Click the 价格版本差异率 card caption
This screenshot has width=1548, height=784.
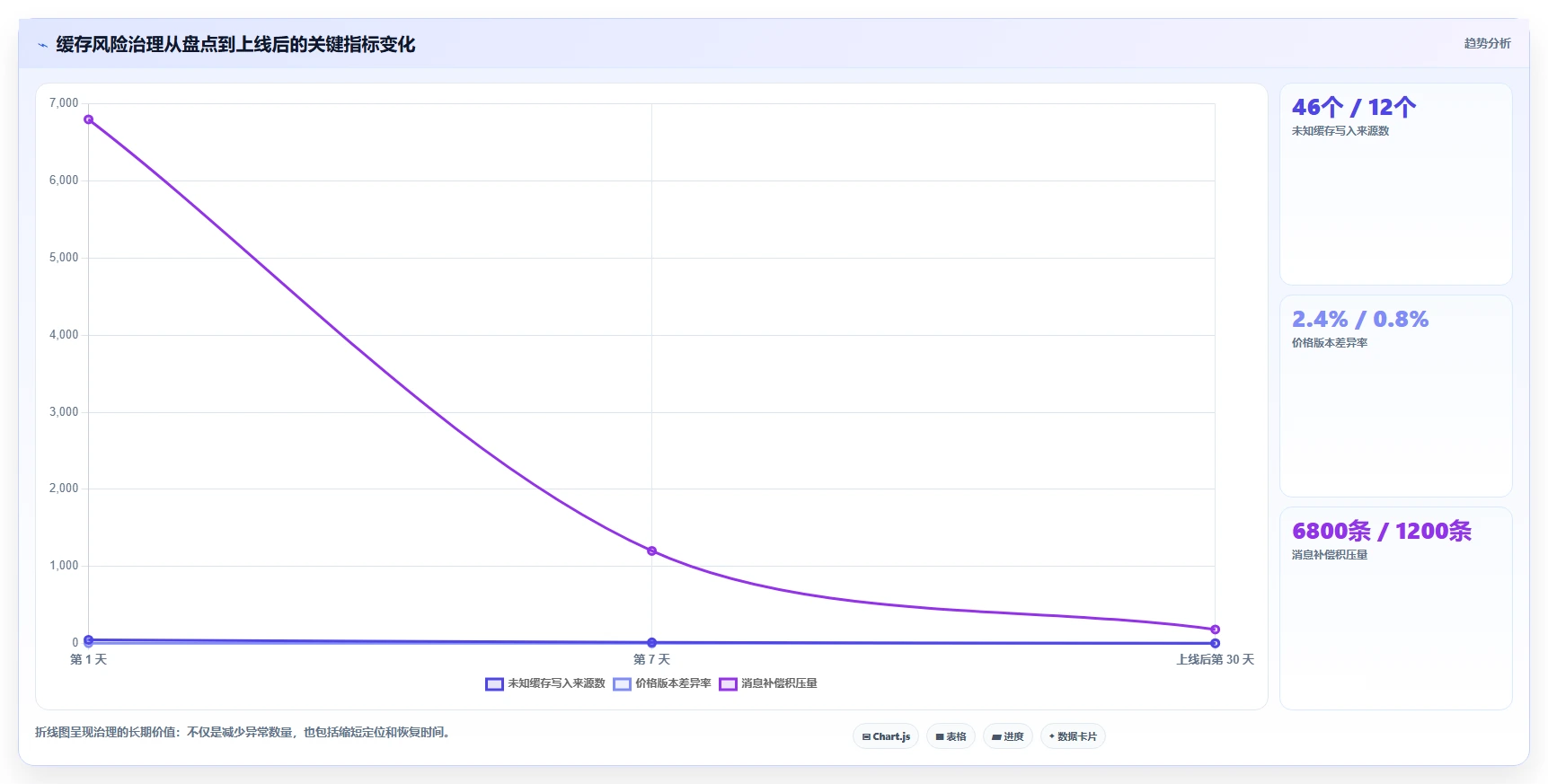(x=1330, y=343)
